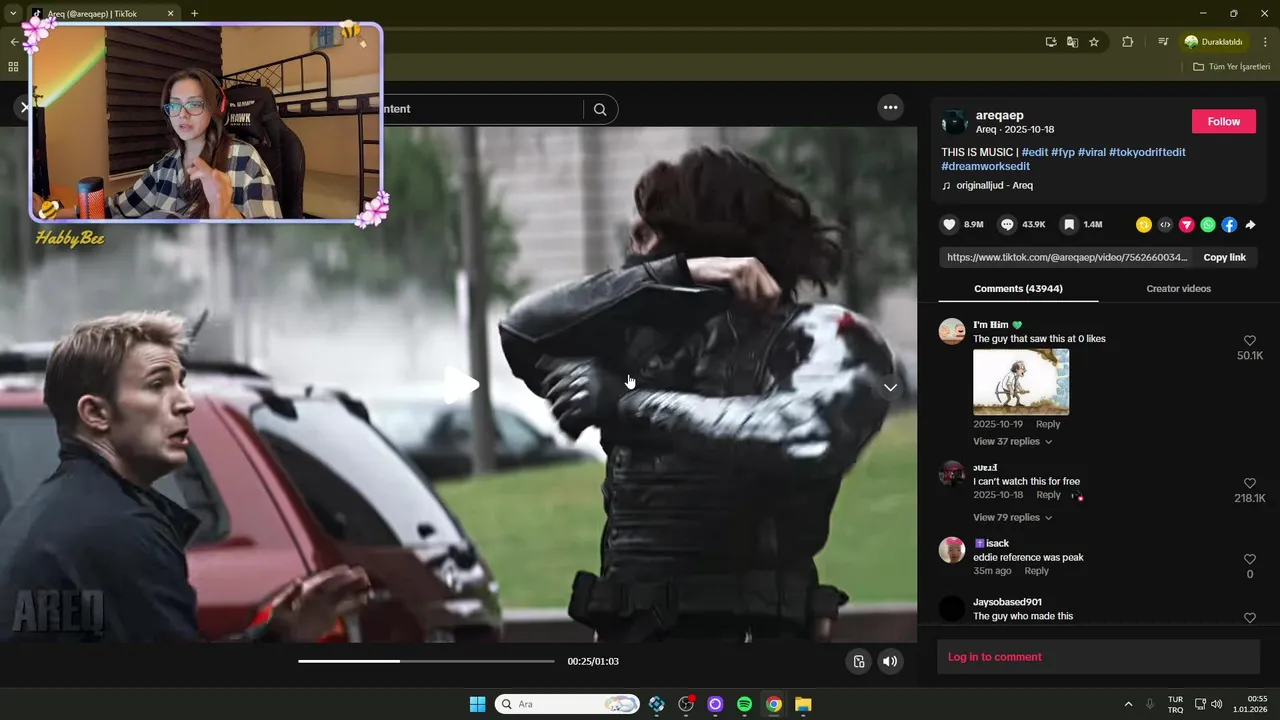Share the video via Facebook icon

point(1229,225)
